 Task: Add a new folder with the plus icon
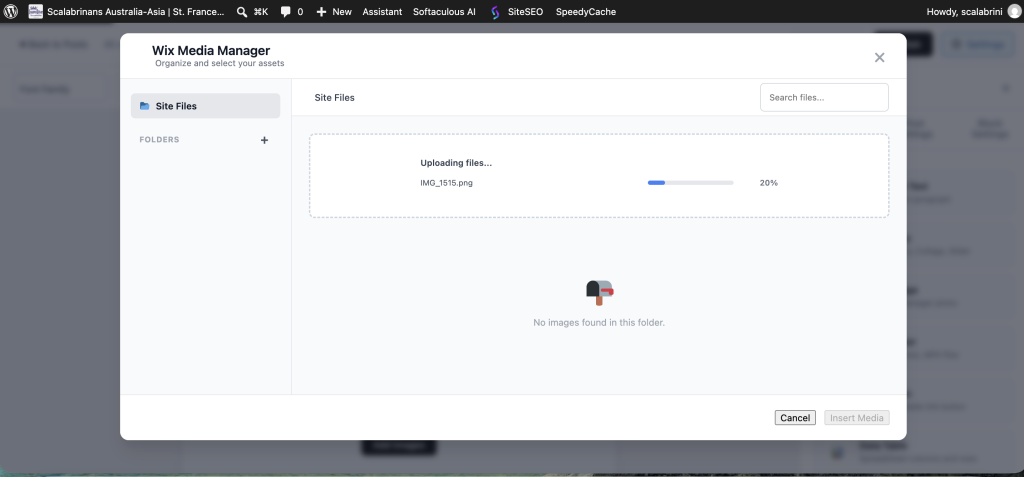click(x=264, y=140)
